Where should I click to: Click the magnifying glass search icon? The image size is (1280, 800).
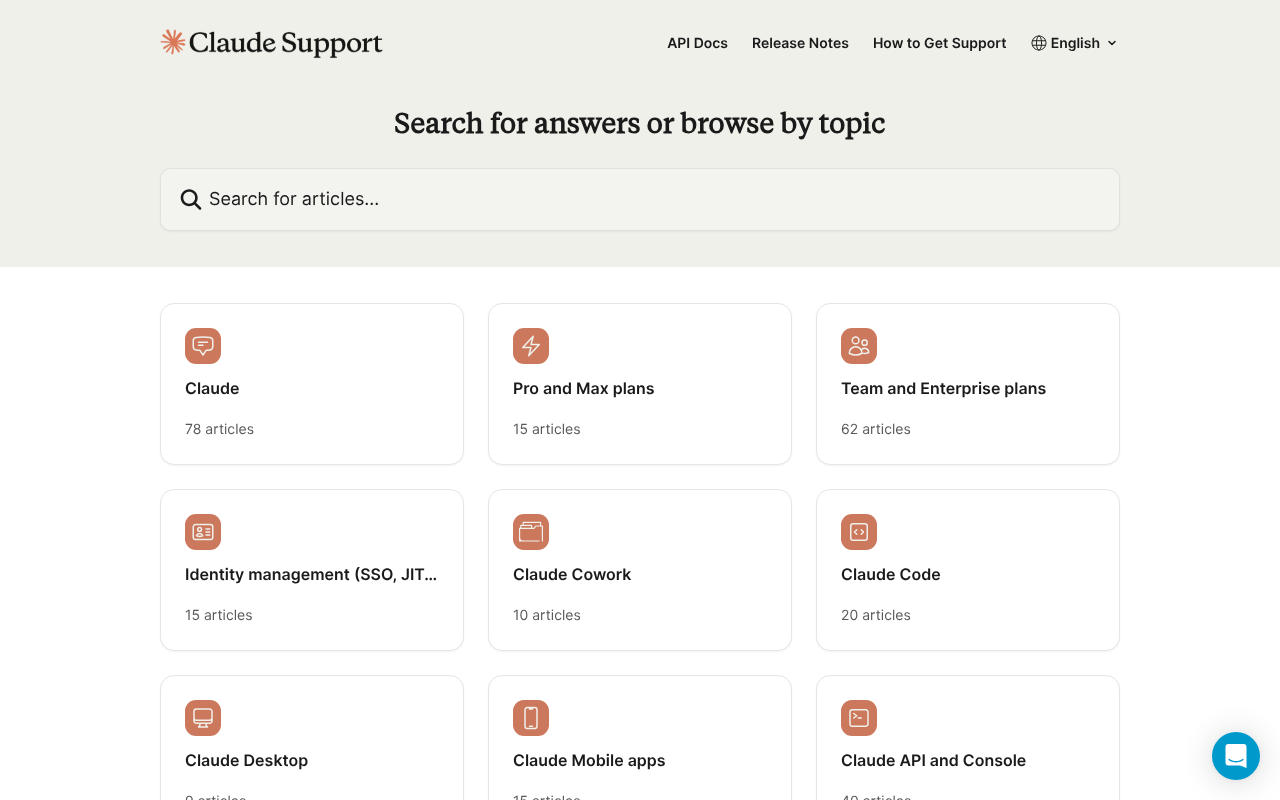coord(191,199)
